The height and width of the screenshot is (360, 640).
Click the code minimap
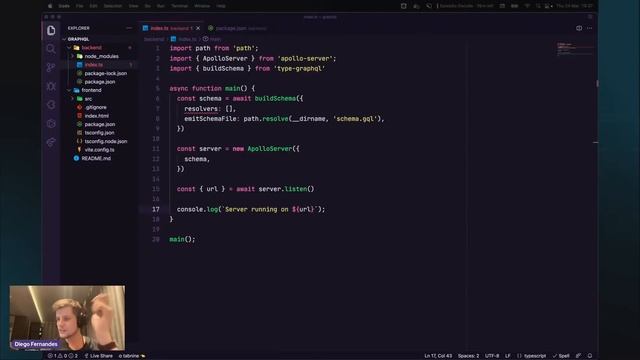coord(575,48)
